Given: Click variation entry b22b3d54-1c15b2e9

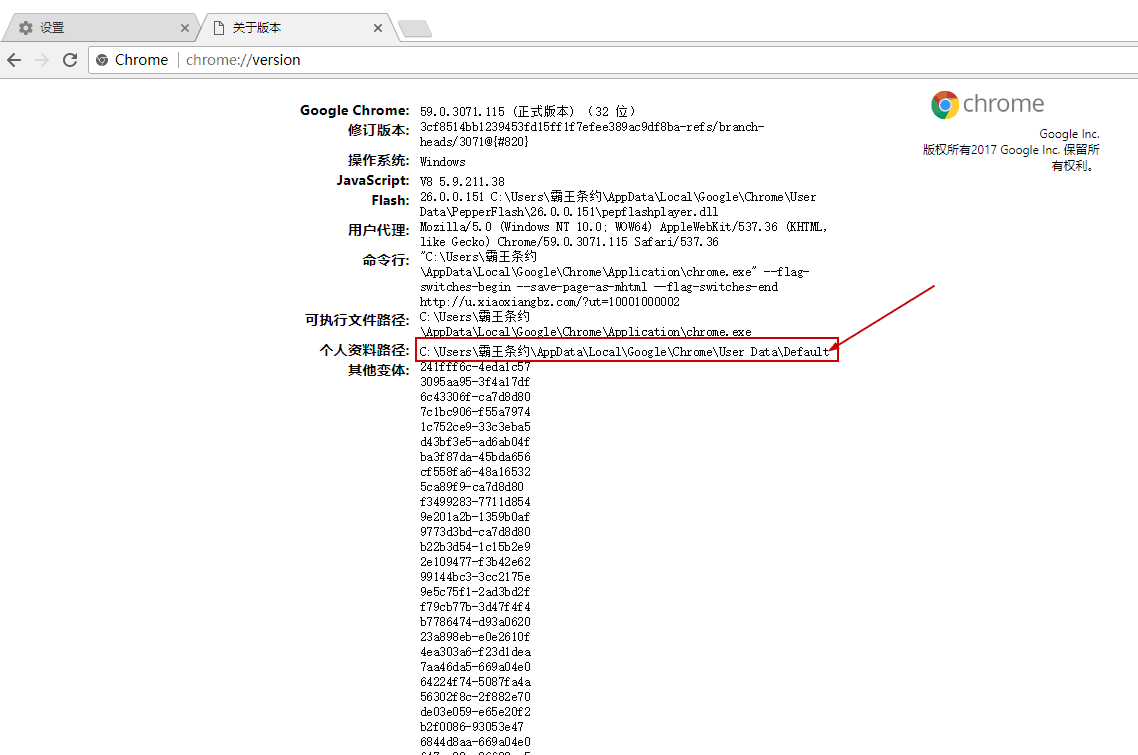Looking at the screenshot, I should [x=475, y=547].
